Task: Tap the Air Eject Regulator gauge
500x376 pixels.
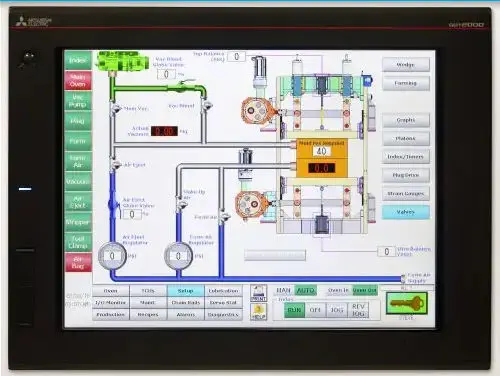Action: tap(112, 256)
